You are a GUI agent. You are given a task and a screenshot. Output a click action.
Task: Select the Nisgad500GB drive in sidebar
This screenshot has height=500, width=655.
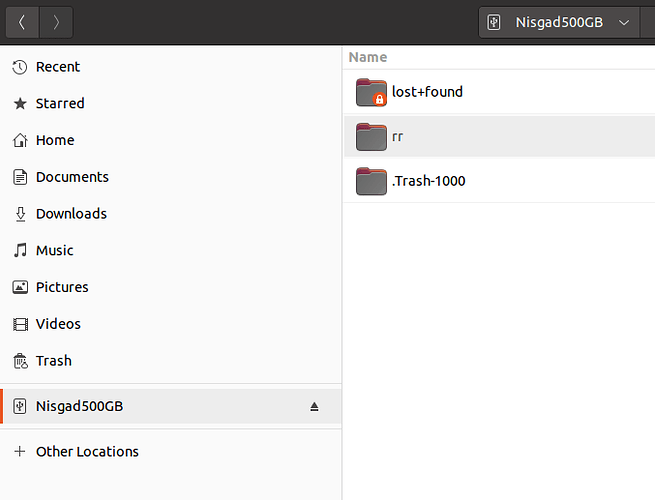(x=171, y=406)
